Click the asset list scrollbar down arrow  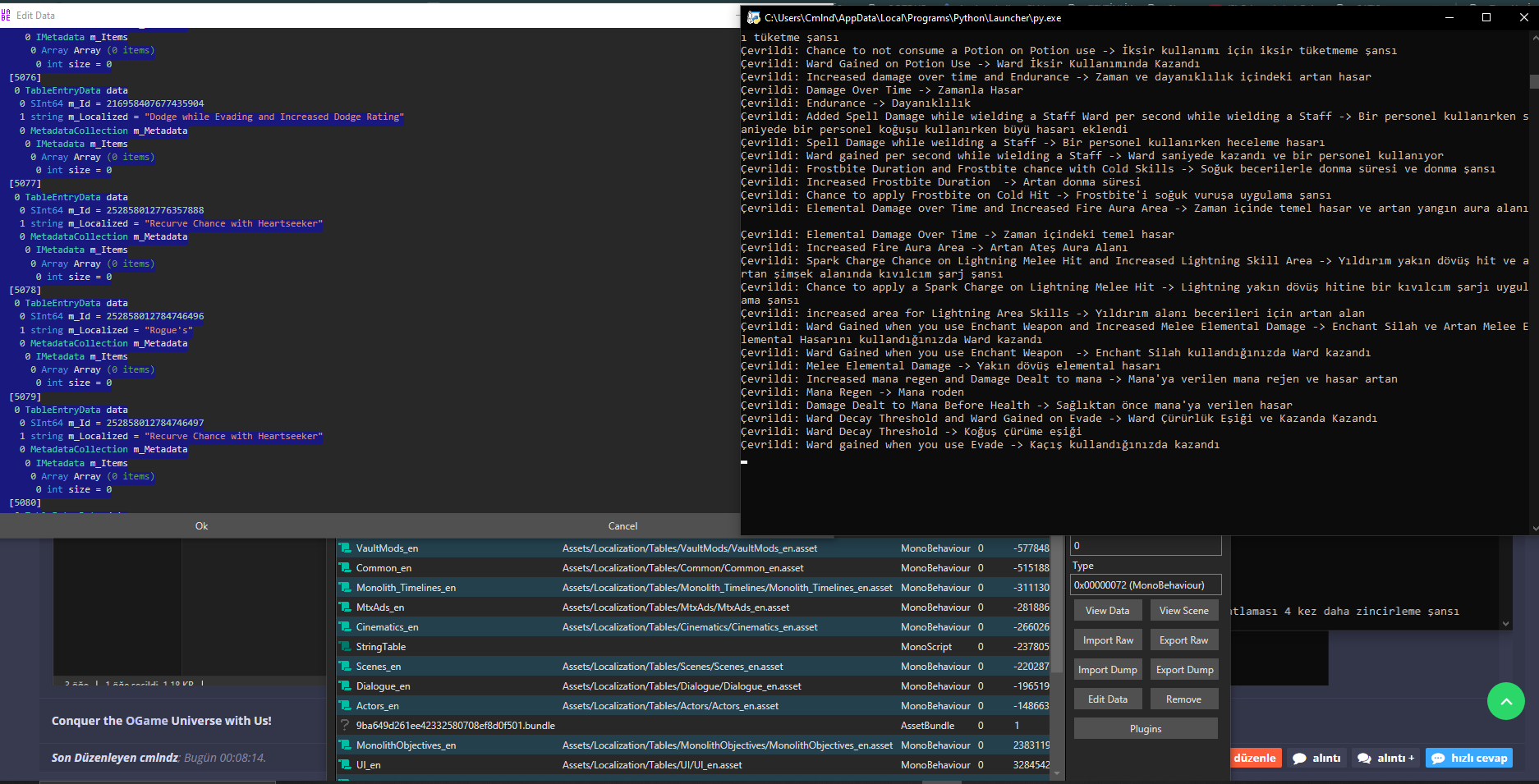[x=1057, y=773]
